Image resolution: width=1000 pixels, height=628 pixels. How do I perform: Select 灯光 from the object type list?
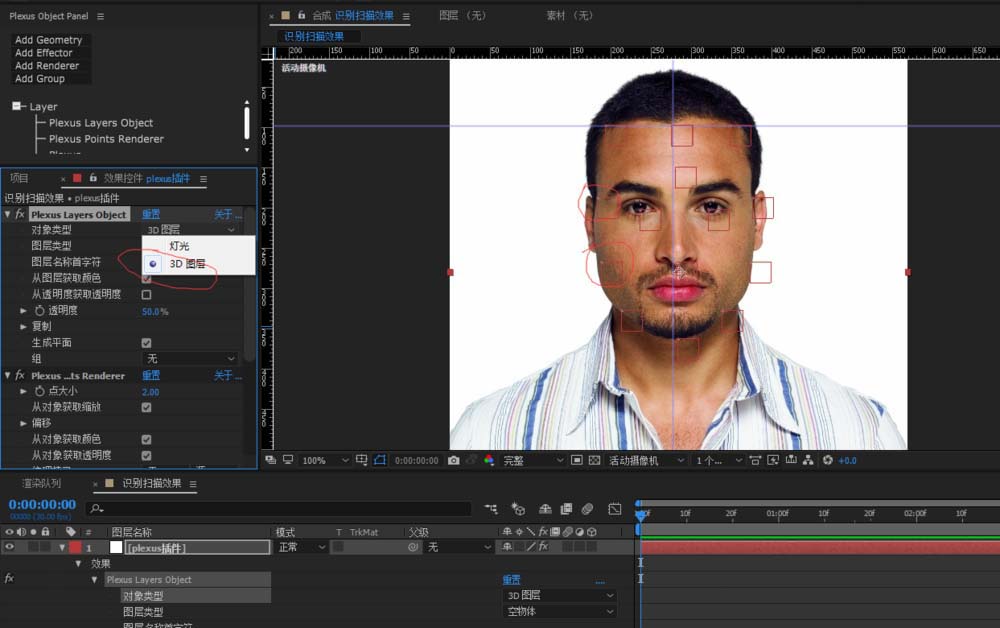point(179,246)
